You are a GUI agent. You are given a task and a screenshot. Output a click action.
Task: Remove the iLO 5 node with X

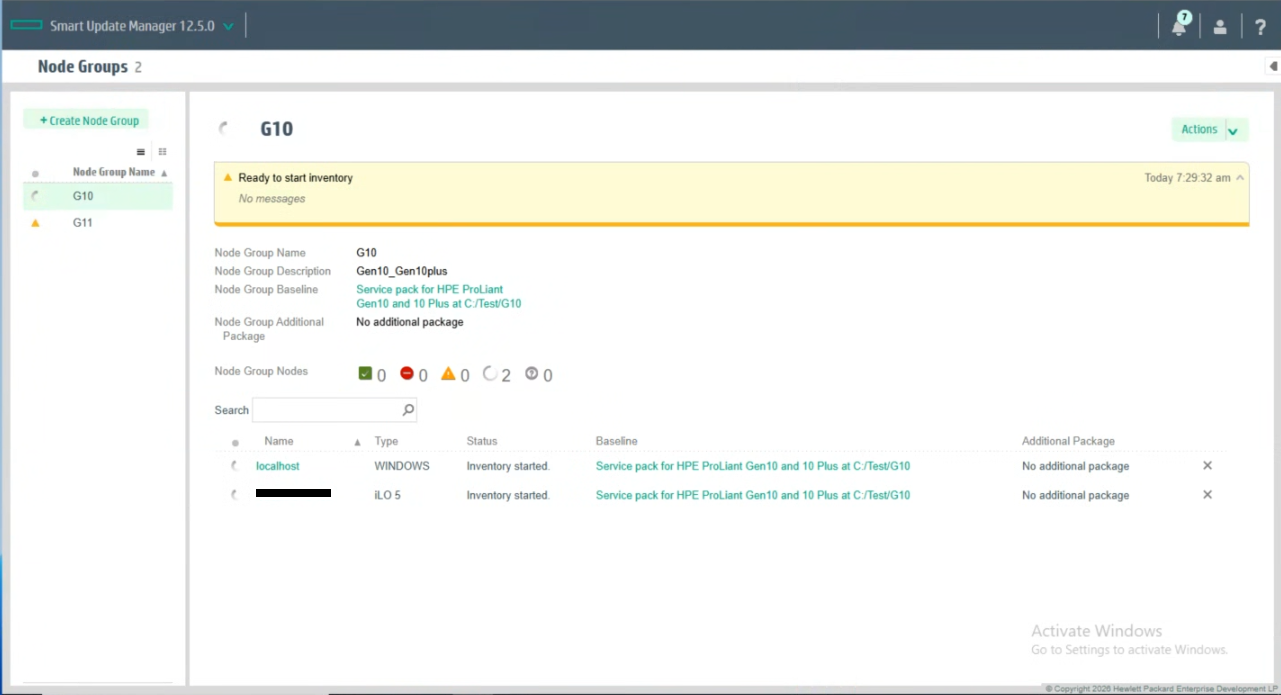point(1207,495)
